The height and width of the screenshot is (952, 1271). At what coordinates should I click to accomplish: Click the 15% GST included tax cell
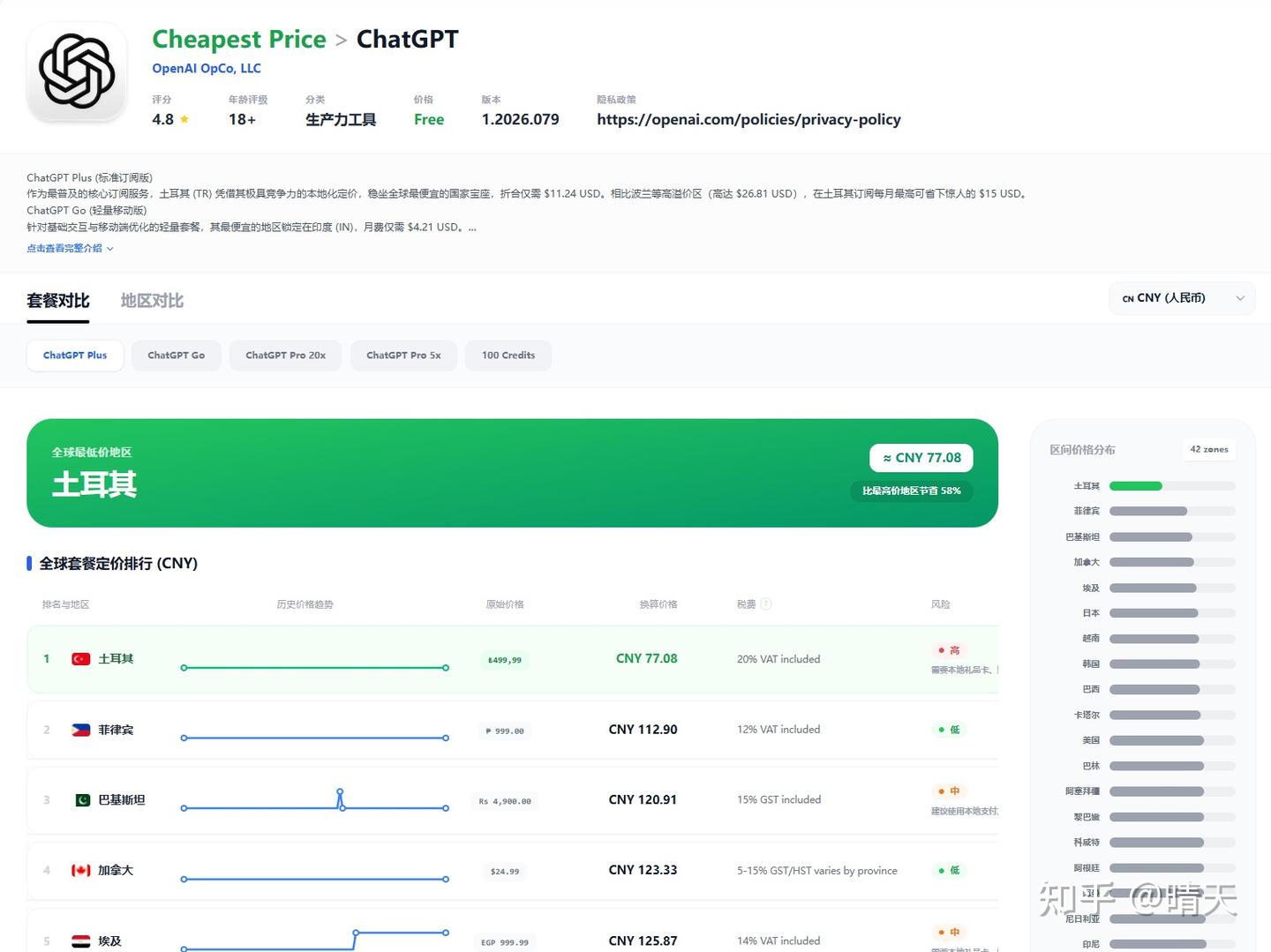click(x=778, y=800)
